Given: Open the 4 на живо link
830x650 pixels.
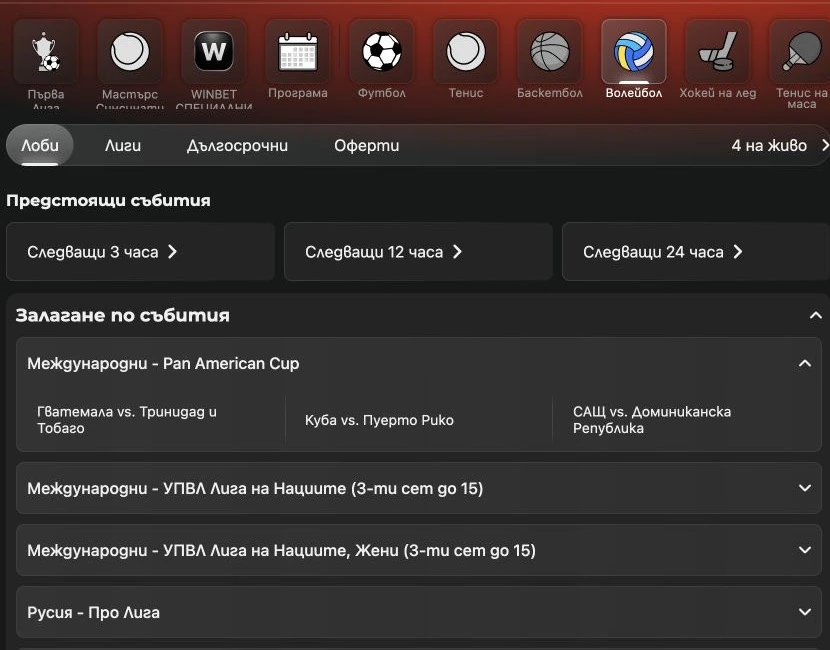Looking at the screenshot, I should 779,145.
